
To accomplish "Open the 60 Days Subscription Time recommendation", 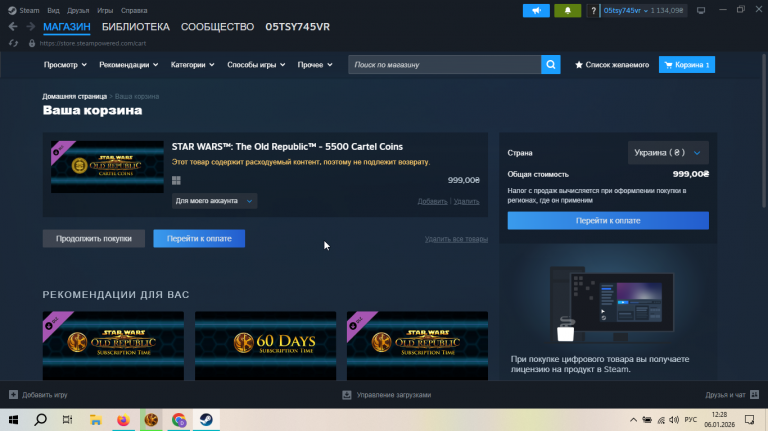I will (265, 345).
